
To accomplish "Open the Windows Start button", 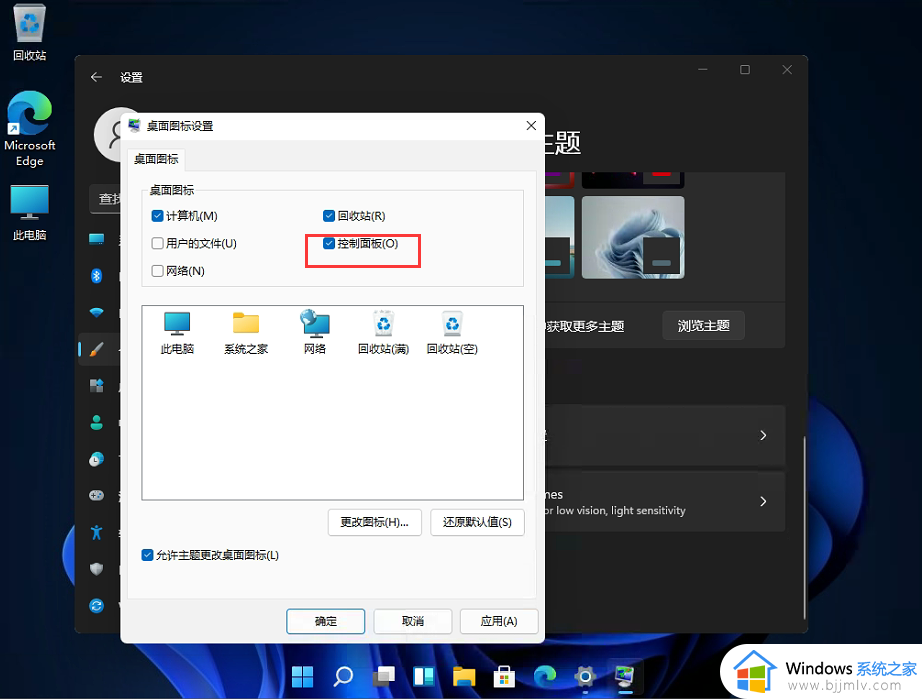I will (x=302, y=677).
